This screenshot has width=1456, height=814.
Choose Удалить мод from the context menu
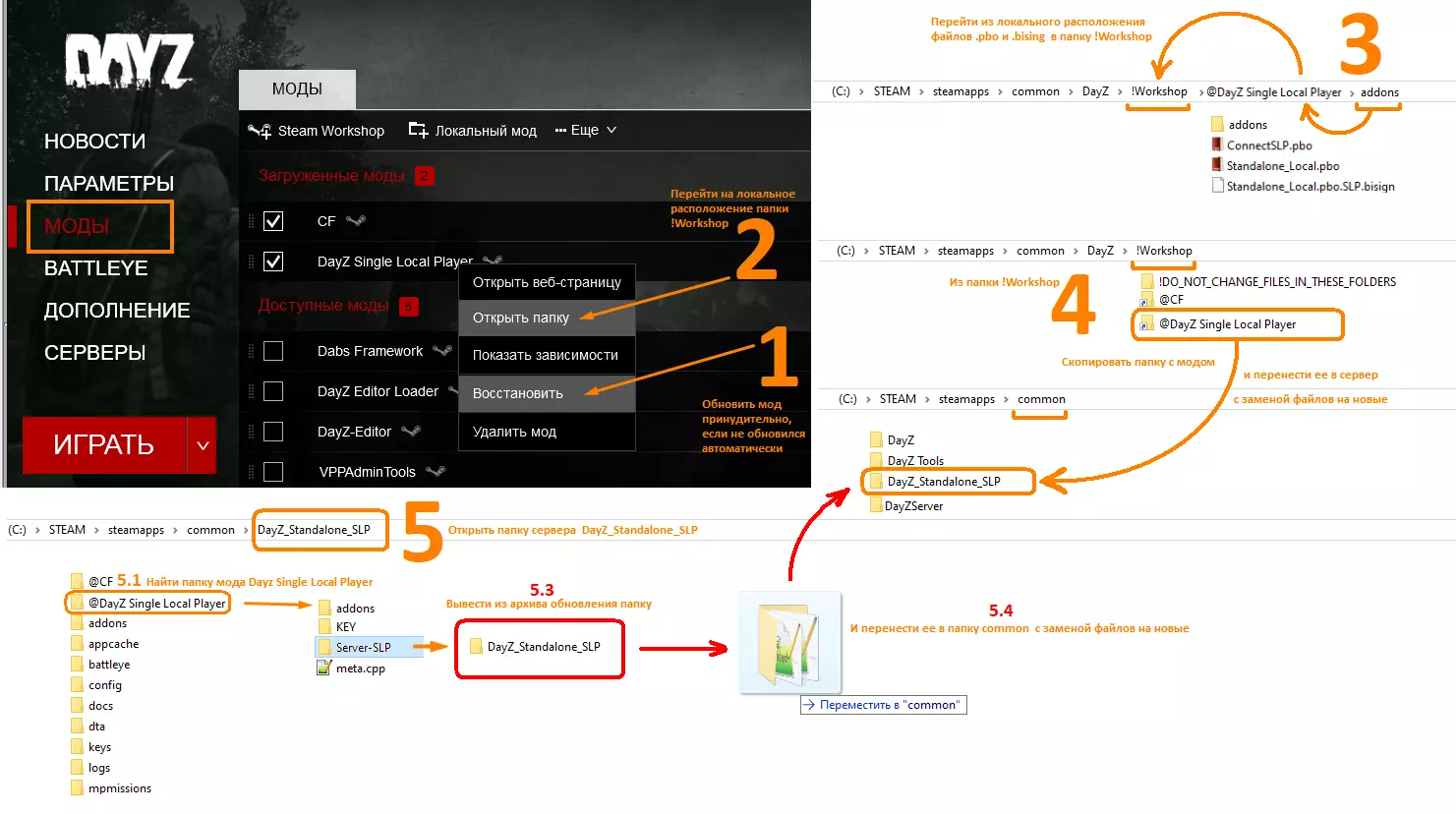(x=547, y=432)
